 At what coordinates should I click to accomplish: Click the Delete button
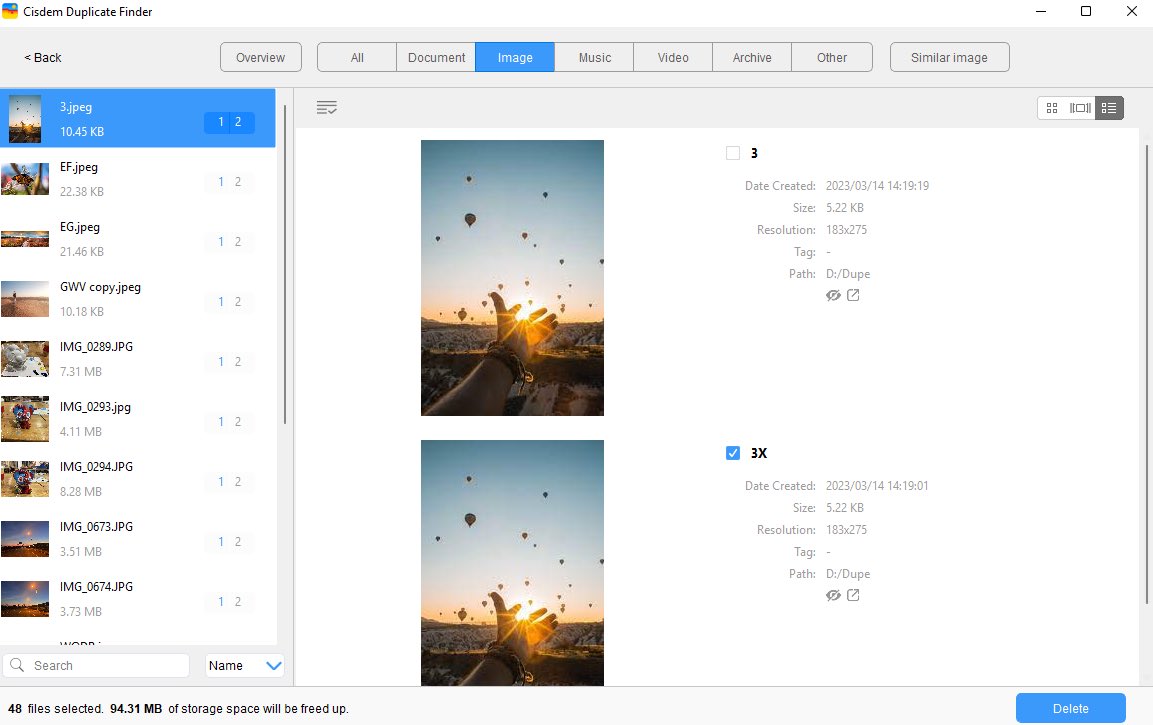1071,708
